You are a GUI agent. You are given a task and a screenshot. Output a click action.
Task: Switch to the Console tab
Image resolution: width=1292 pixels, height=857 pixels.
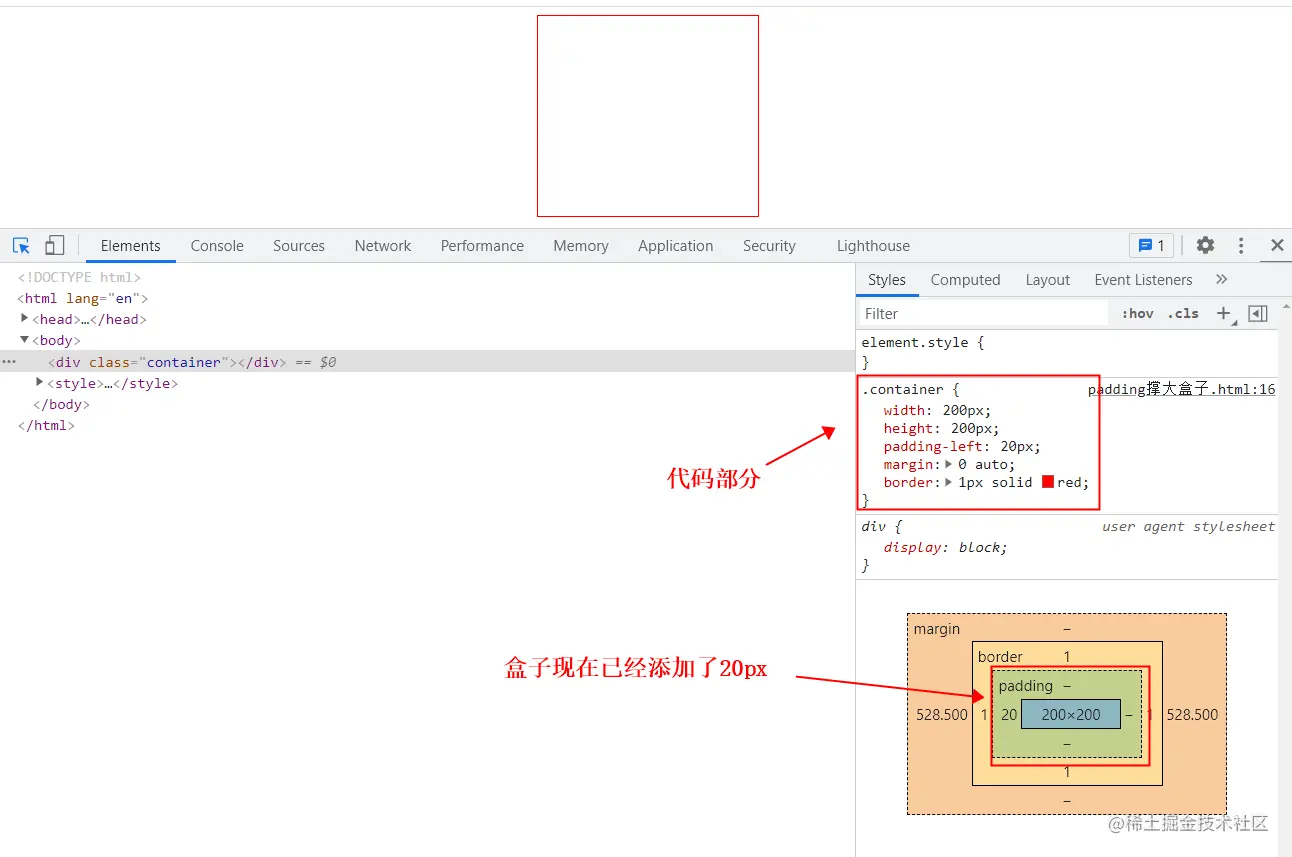217,246
